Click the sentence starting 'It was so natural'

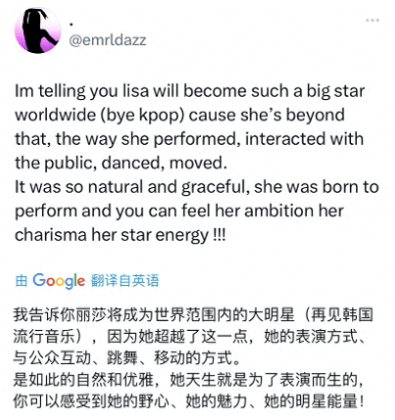197,187
